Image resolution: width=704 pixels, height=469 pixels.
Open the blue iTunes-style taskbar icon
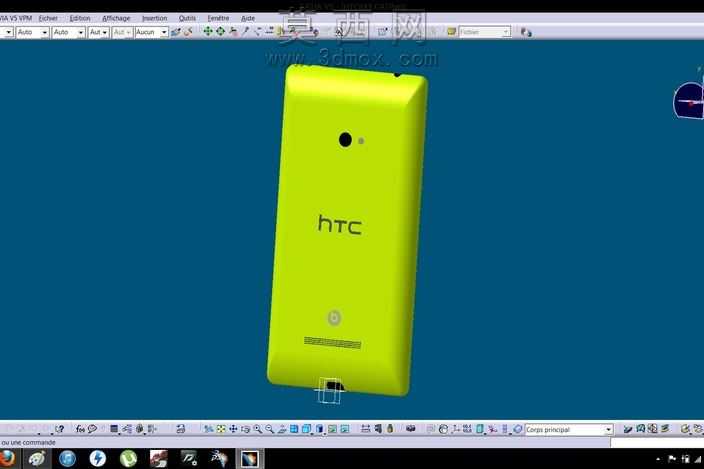pos(67,459)
